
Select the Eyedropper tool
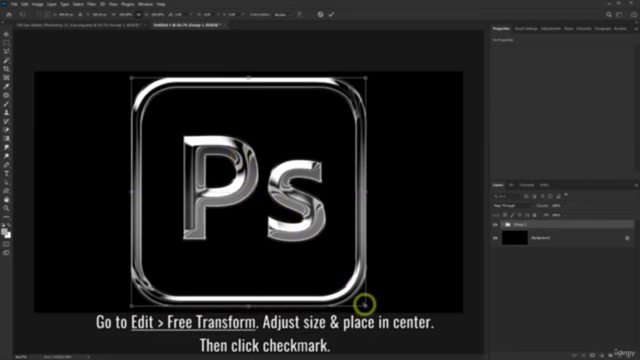pos(7,87)
